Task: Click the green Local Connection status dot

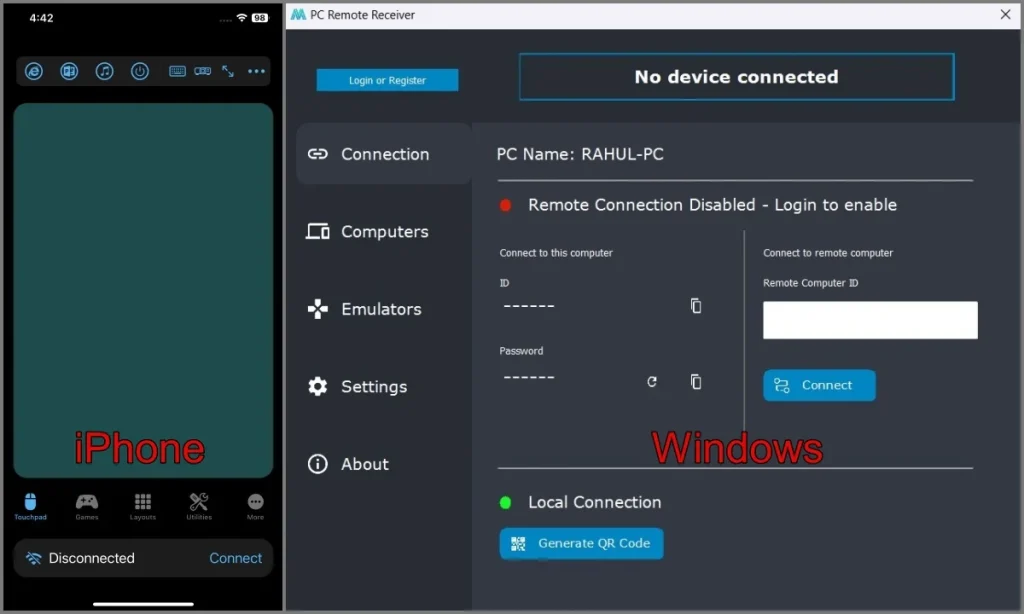Action: click(x=505, y=503)
